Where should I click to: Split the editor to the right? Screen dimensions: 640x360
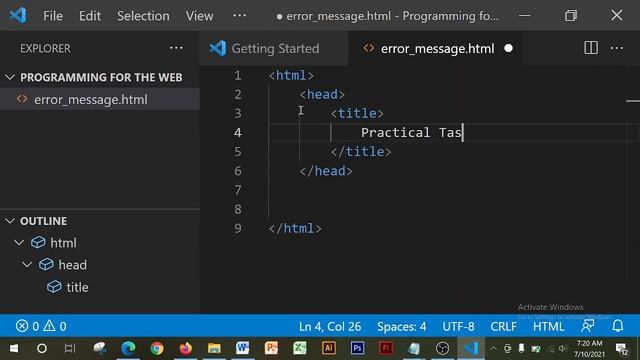pyautogui.click(x=591, y=48)
